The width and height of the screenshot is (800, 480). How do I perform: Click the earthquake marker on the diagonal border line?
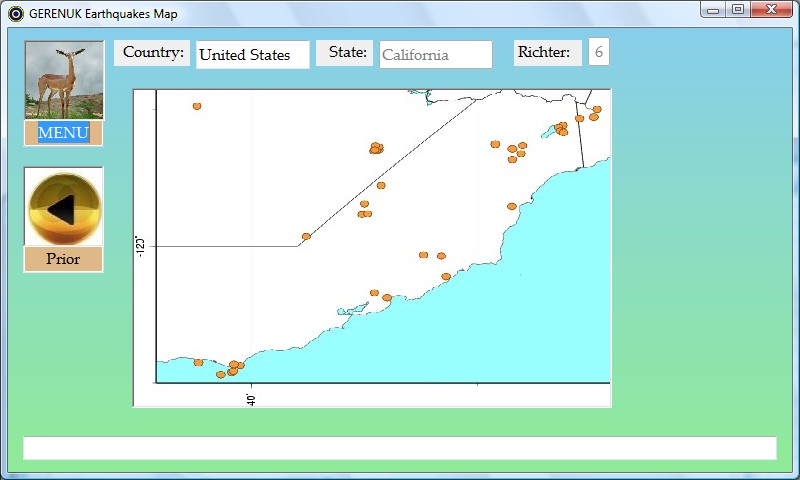tap(306, 236)
